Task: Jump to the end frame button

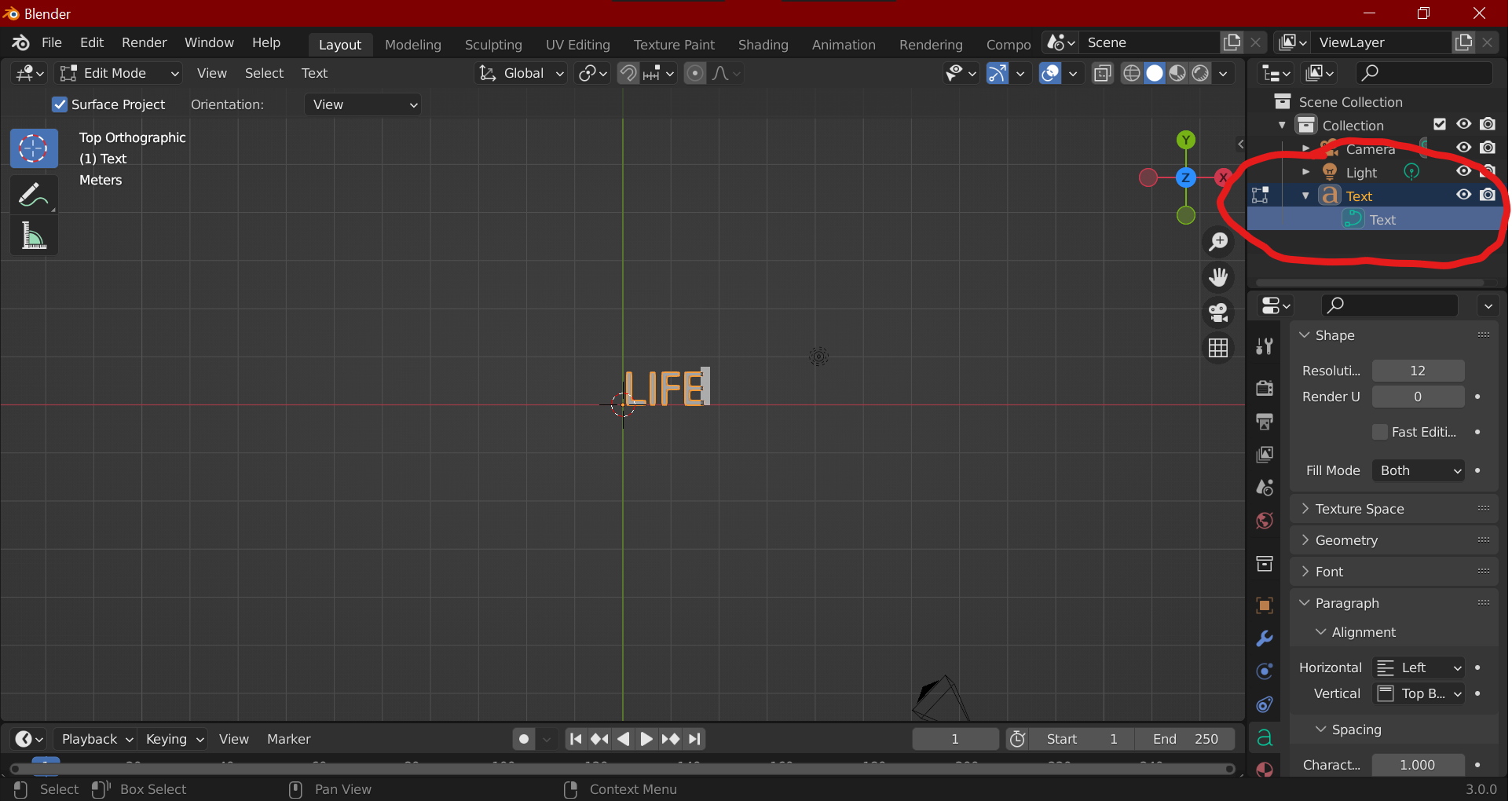Action: tap(694, 739)
